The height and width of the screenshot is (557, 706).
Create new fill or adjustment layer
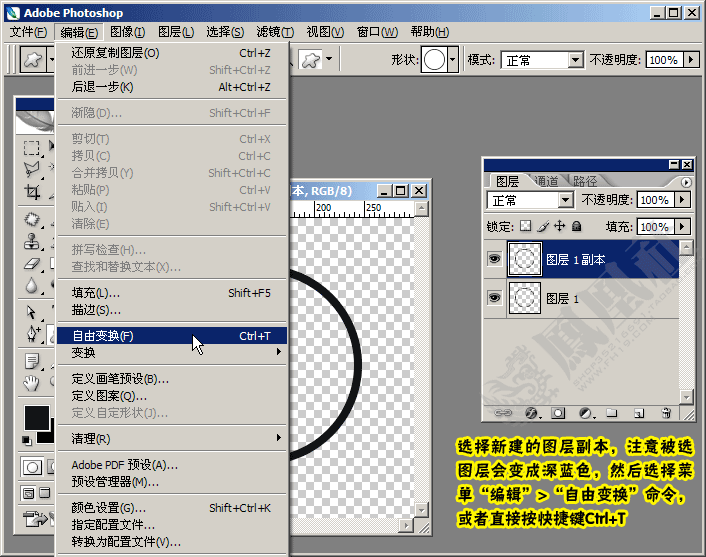(x=585, y=412)
